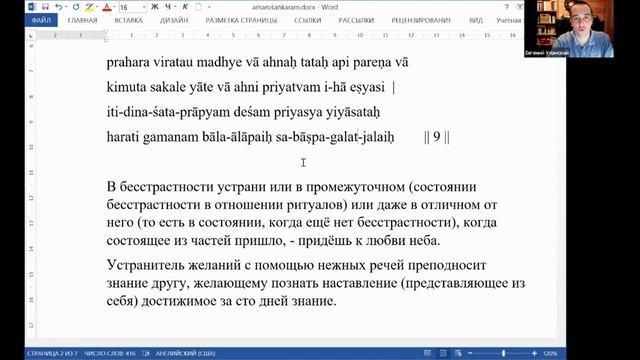Switch to the ГЛАВНАЯ tab
Viewport: 640px width, 360px height.
point(82,20)
